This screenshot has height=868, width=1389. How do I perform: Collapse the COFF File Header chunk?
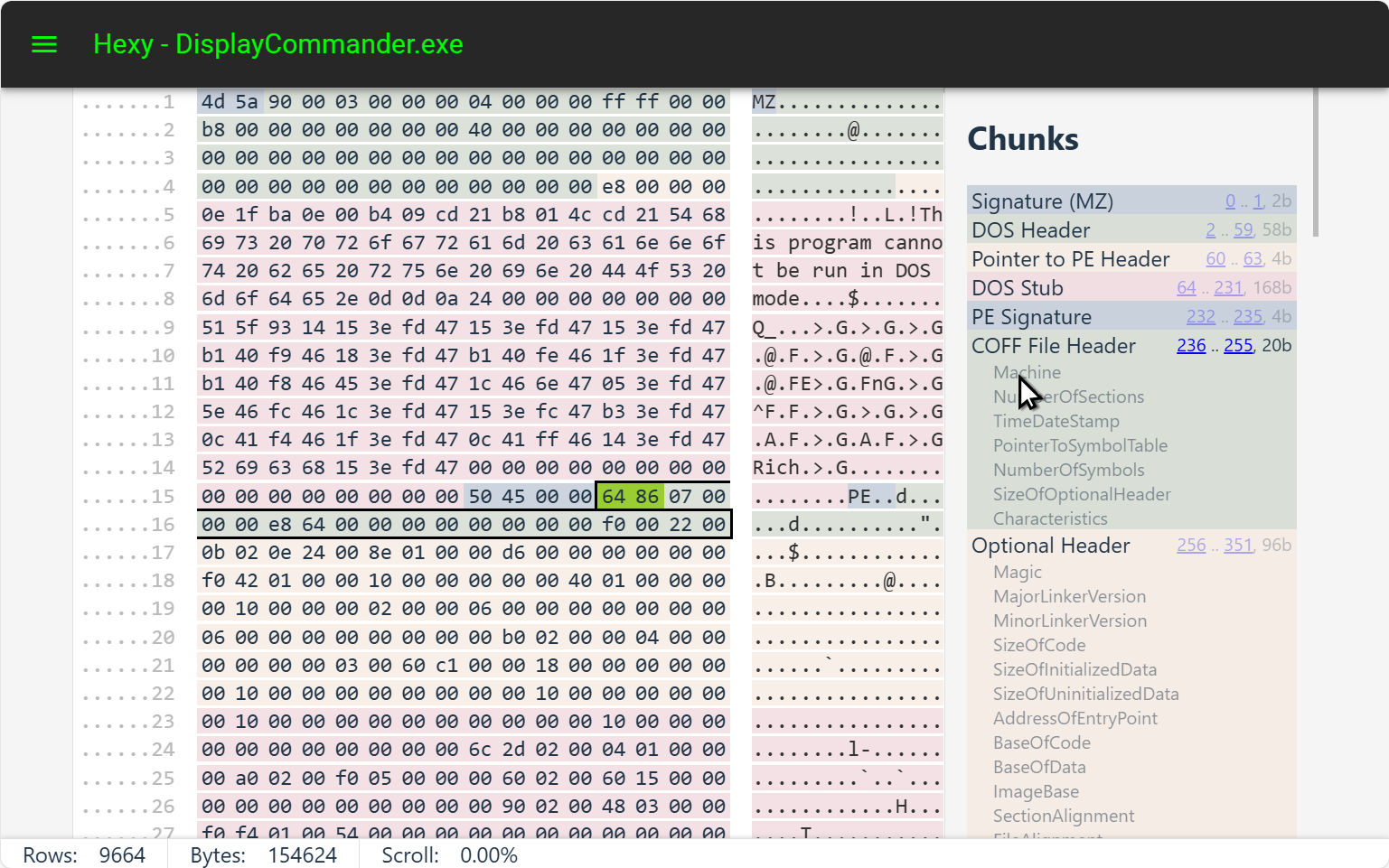click(x=1053, y=345)
